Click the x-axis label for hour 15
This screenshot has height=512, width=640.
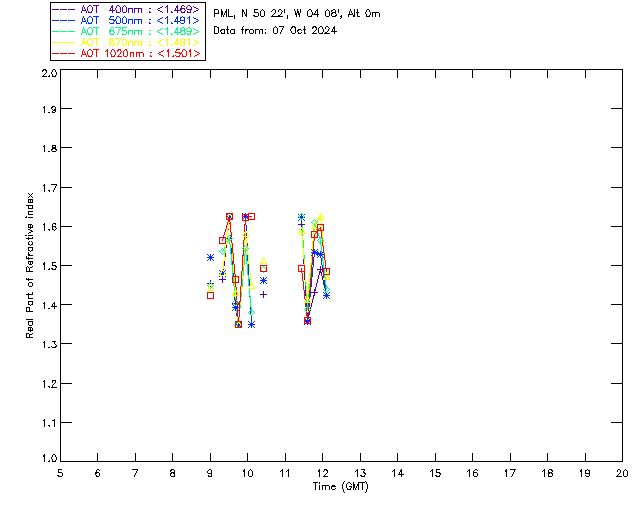[x=435, y=473]
